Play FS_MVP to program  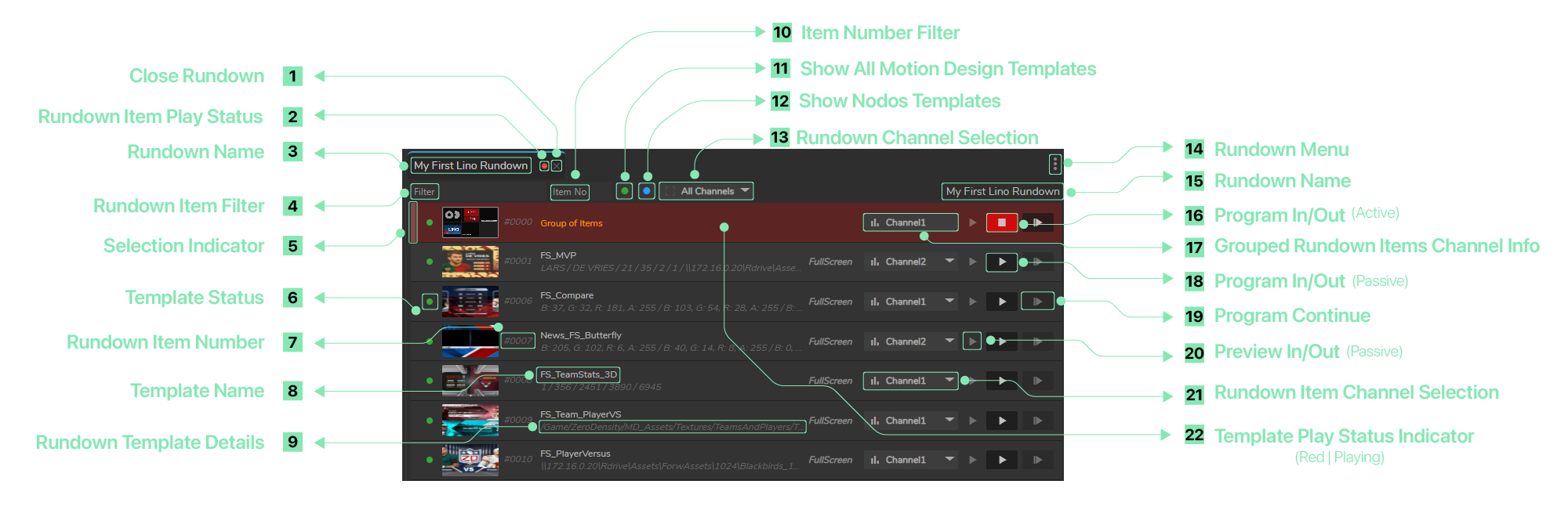point(1001,262)
